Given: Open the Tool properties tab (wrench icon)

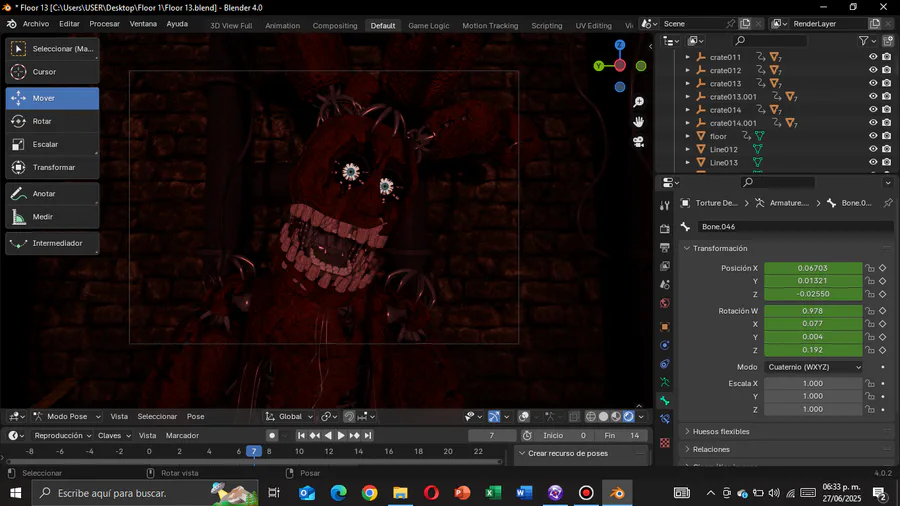Looking at the screenshot, I should 665,205.
